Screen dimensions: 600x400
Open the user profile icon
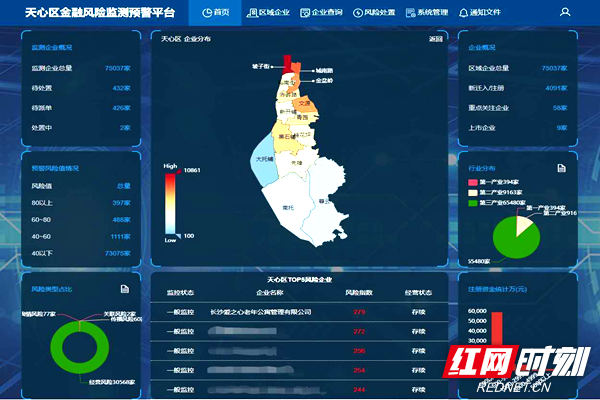tap(565, 13)
